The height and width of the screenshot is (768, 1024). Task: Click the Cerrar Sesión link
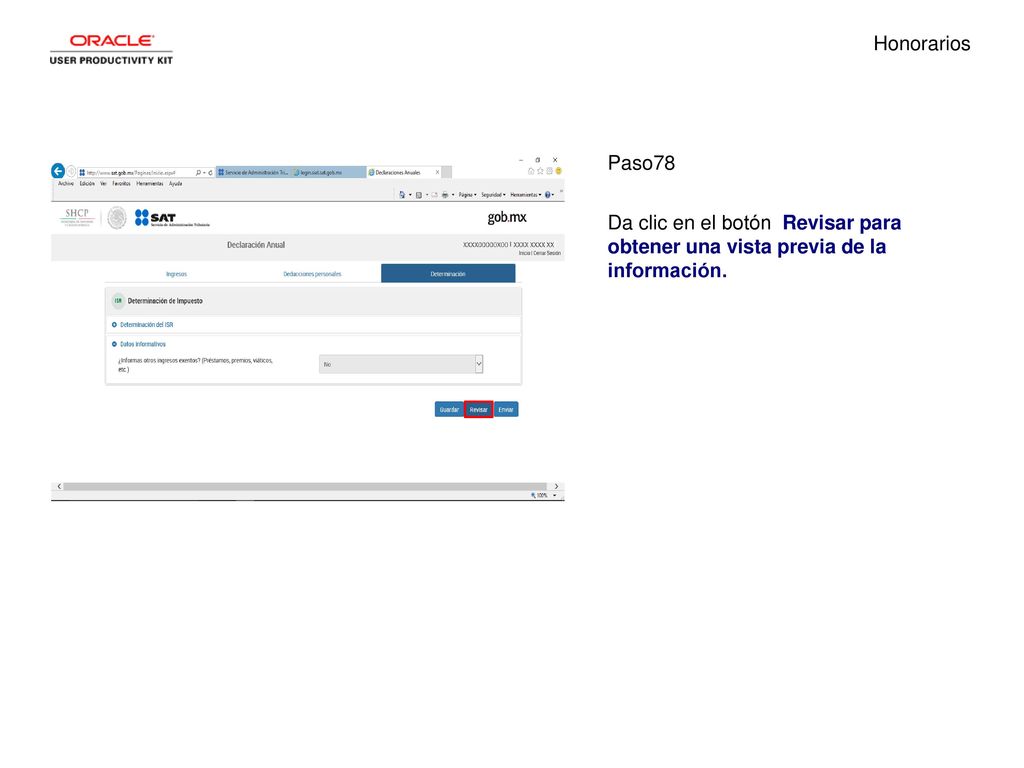(547, 253)
